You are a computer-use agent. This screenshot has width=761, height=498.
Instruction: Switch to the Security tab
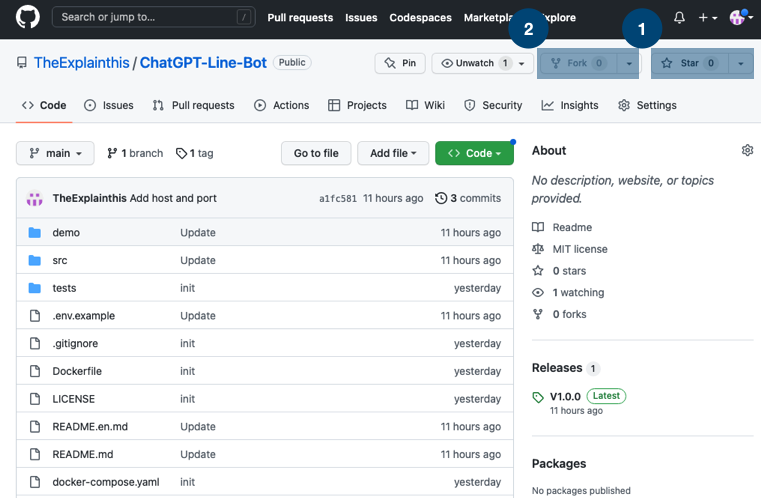pos(493,105)
